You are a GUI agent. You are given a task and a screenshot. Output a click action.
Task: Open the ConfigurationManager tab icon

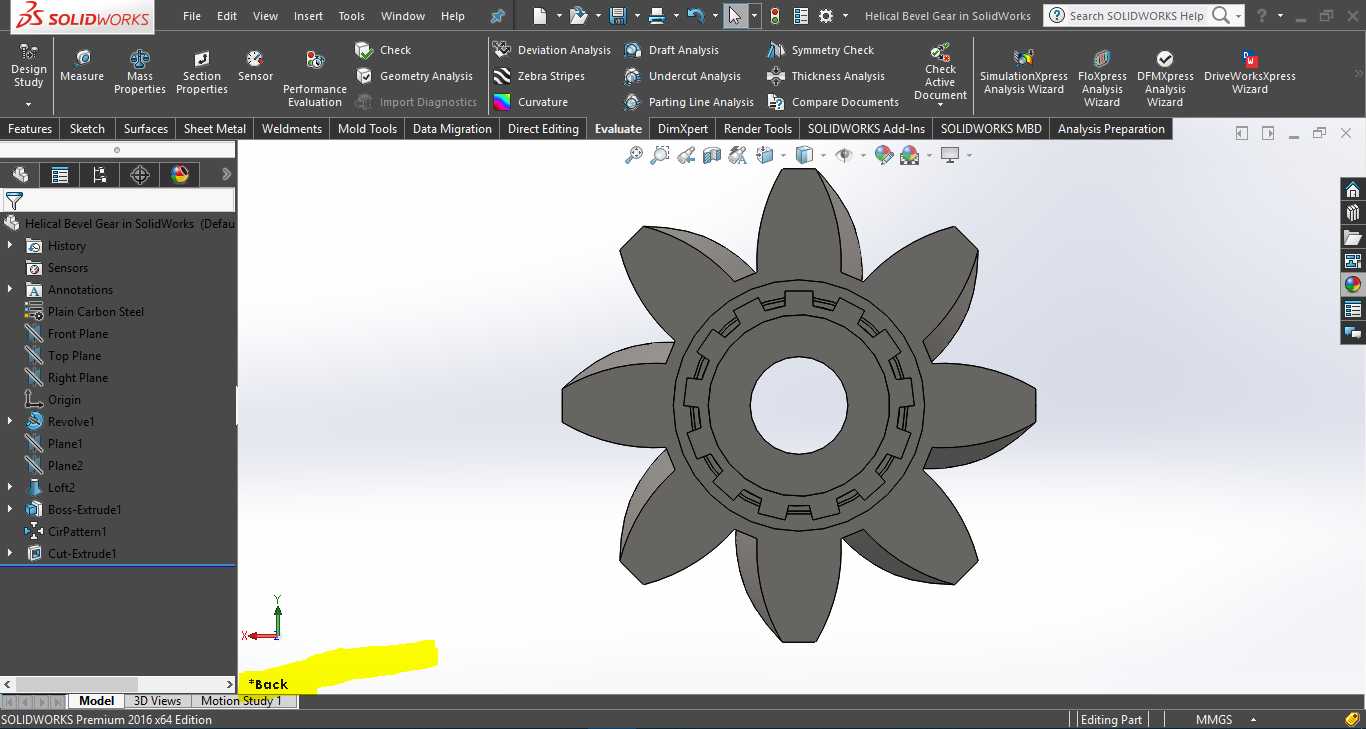100,175
